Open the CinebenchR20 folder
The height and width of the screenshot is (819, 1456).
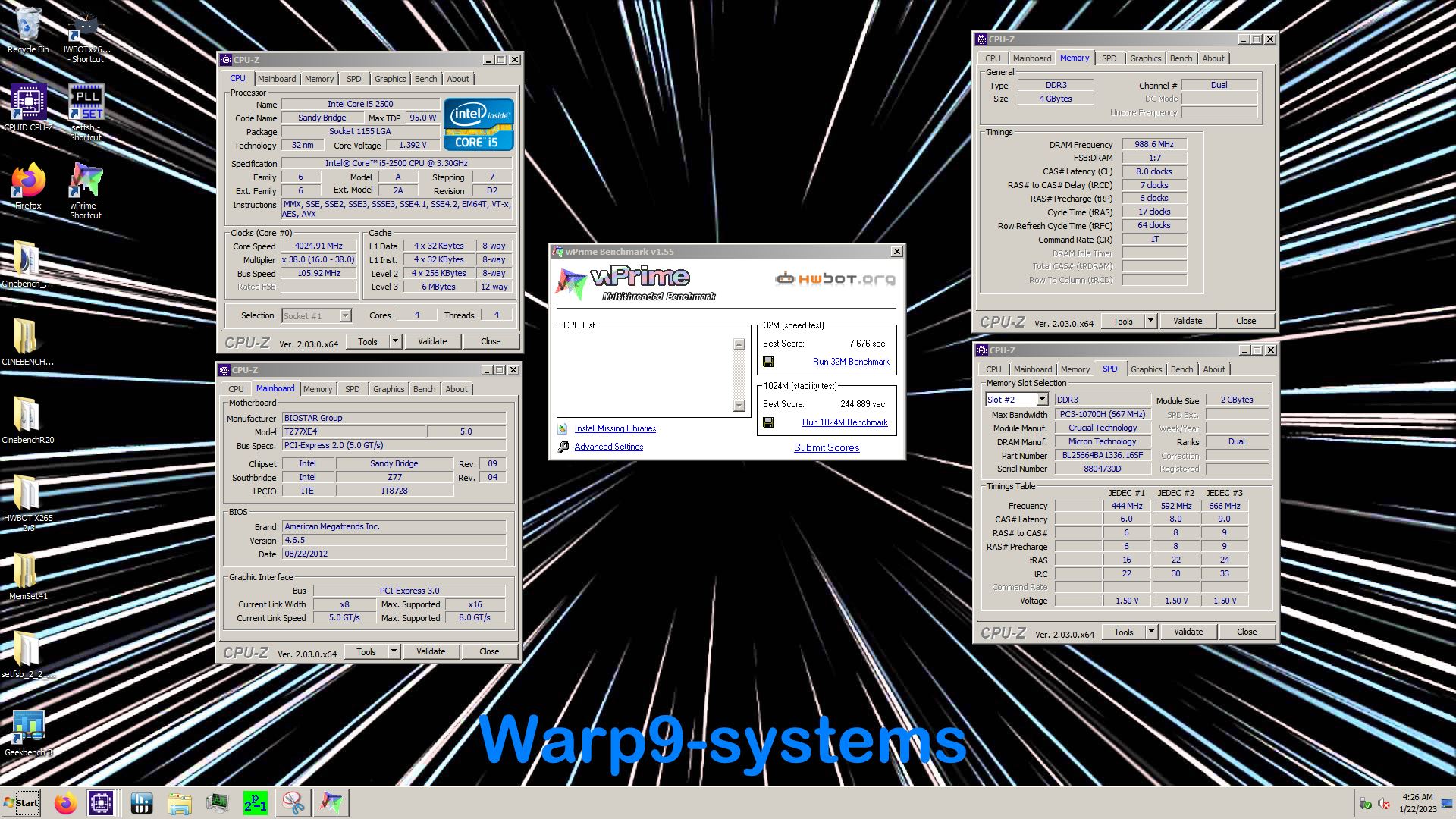27,419
